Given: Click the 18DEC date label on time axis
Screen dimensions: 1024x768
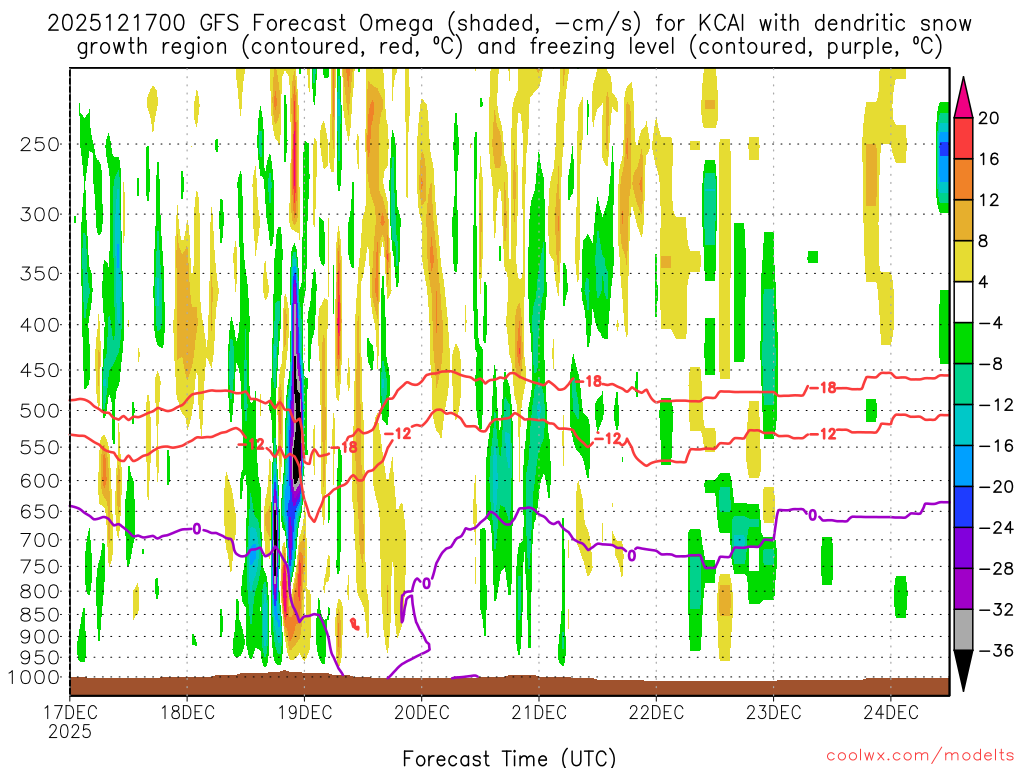Looking at the screenshot, I should [187, 712].
